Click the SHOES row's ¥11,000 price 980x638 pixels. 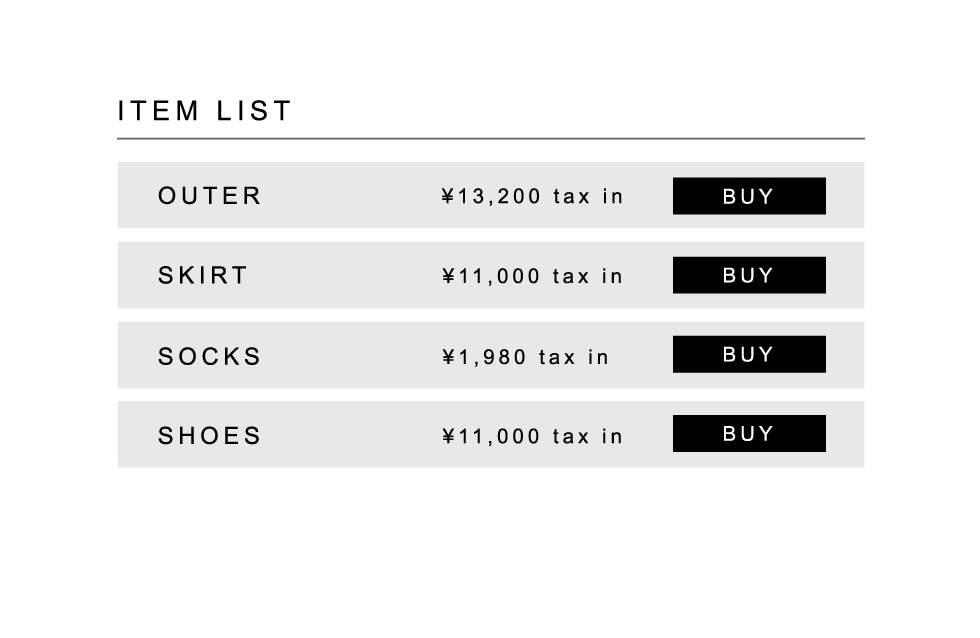click(x=491, y=437)
